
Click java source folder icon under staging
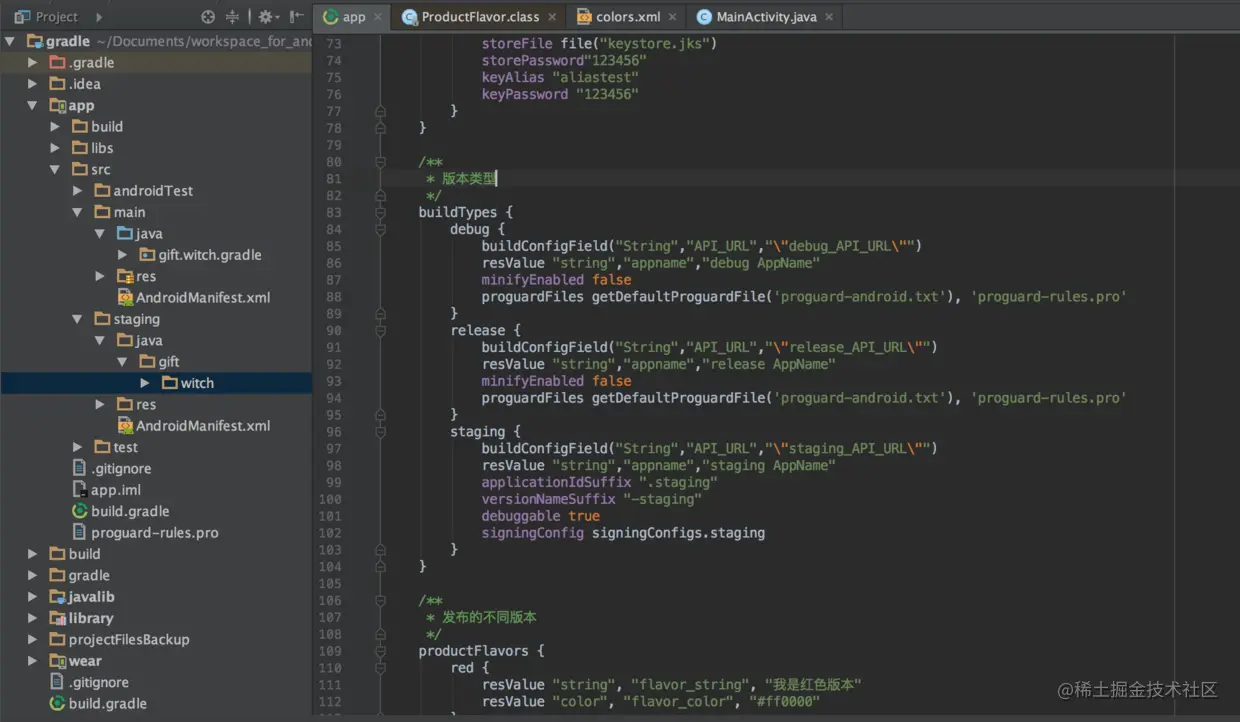click(125, 340)
